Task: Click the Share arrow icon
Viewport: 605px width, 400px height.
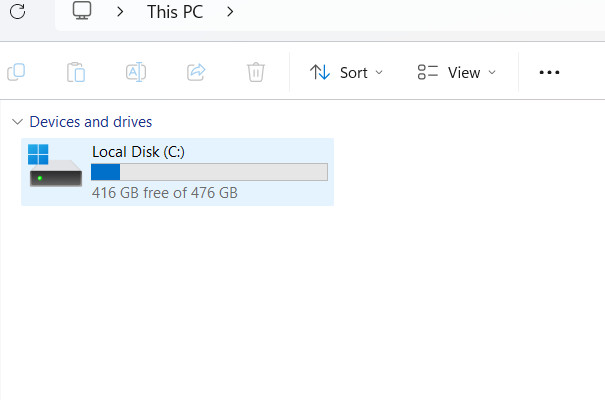Action: (196, 72)
